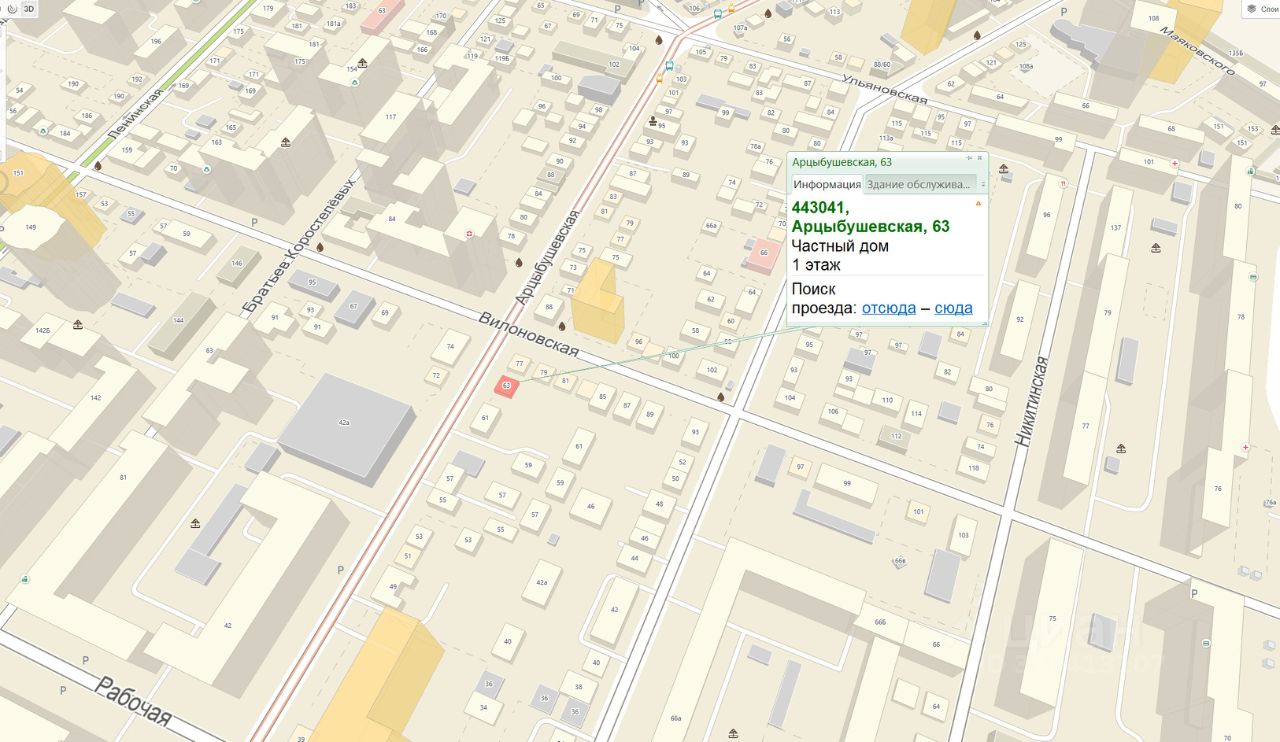Viewport: 1280px width, 742px height.
Task: Click the parking icon near building 49
Action: (x=341, y=570)
